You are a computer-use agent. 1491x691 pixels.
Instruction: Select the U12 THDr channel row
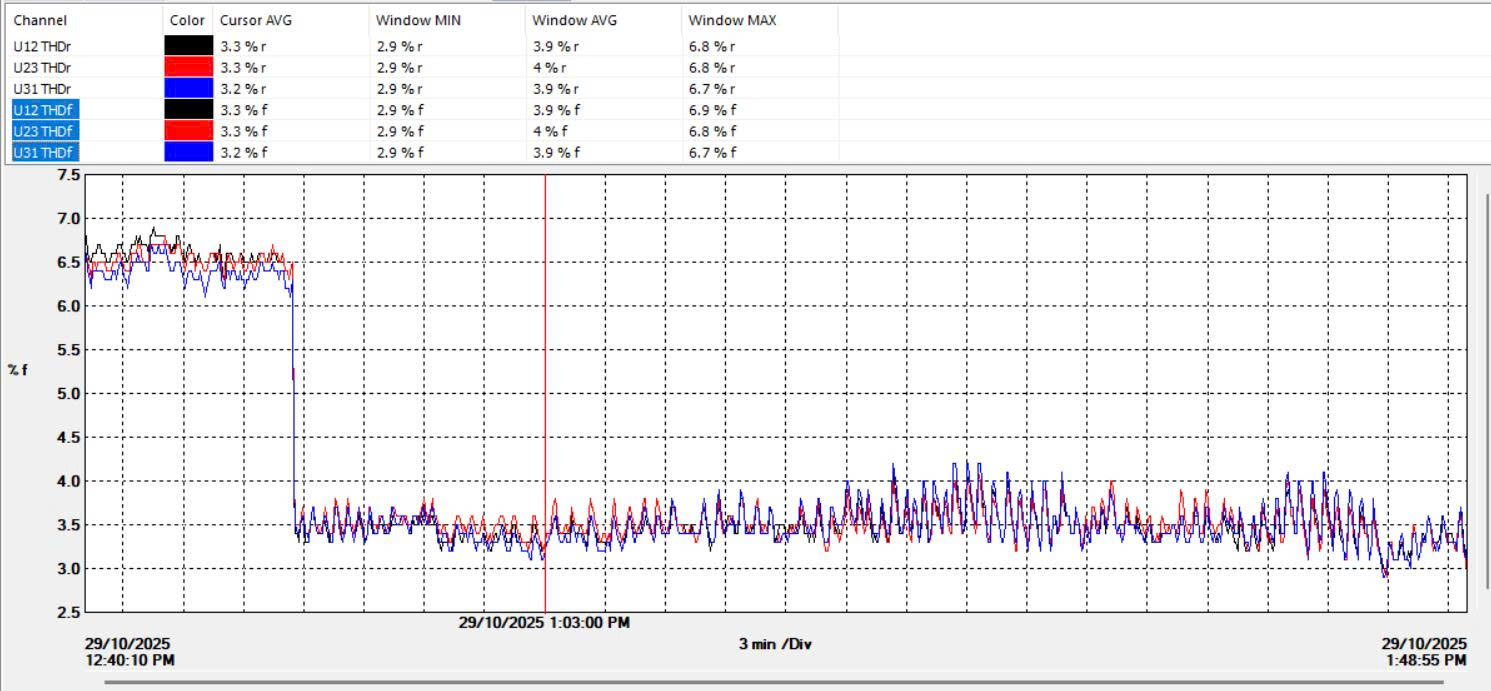click(x=42, y=46)
